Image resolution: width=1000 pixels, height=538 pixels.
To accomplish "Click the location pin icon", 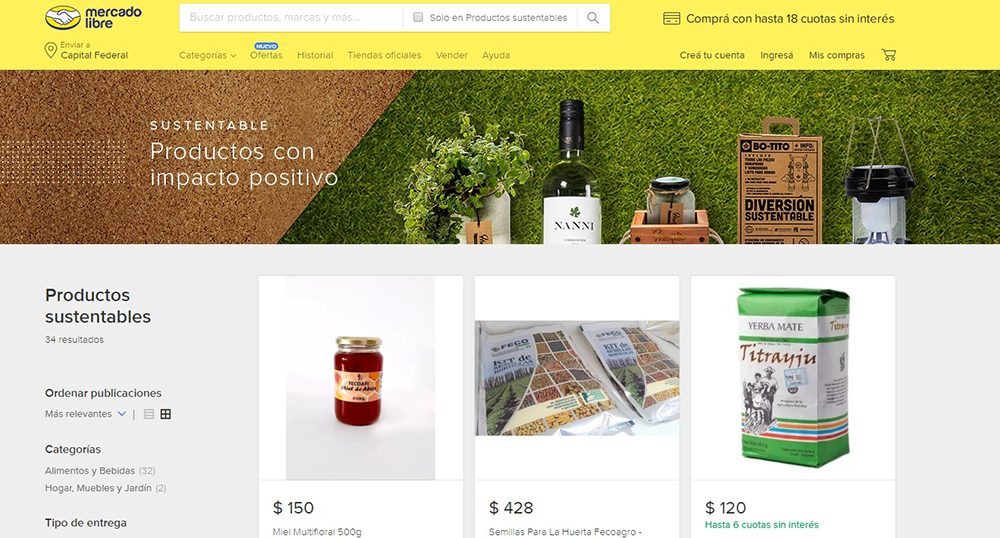I will point(50,50).
